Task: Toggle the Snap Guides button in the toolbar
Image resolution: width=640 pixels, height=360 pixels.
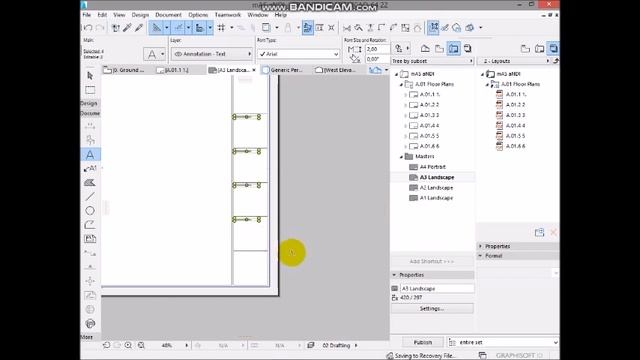Action: pos(178,28)
